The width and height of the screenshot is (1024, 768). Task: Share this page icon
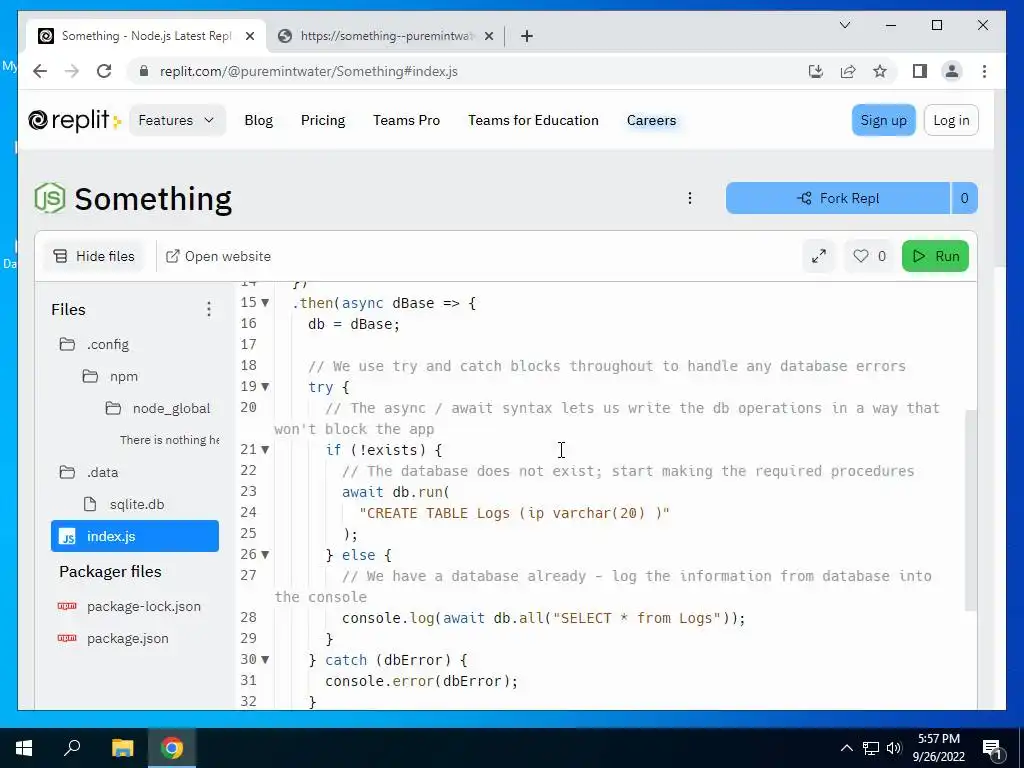[848, 71]
